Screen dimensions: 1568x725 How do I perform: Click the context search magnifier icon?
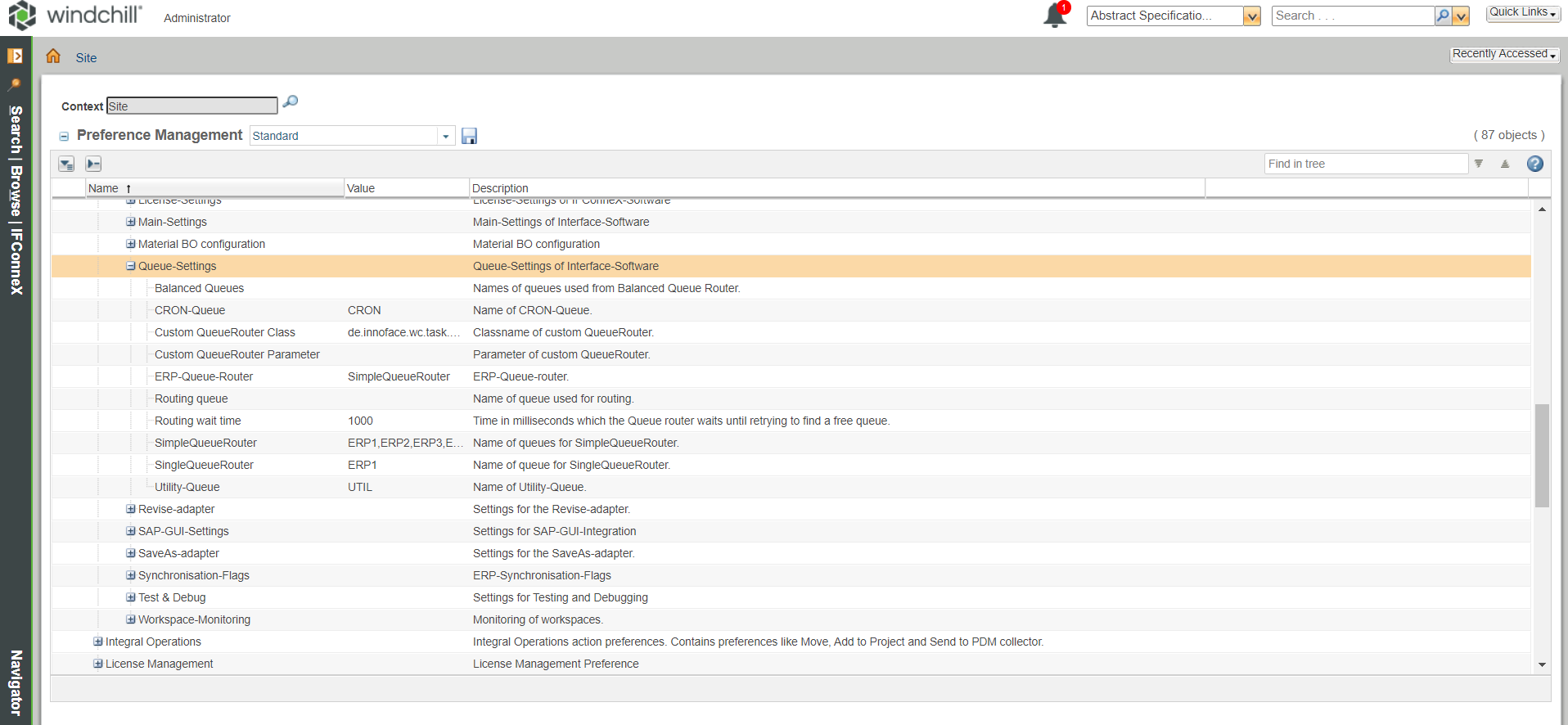pos(290,102)
